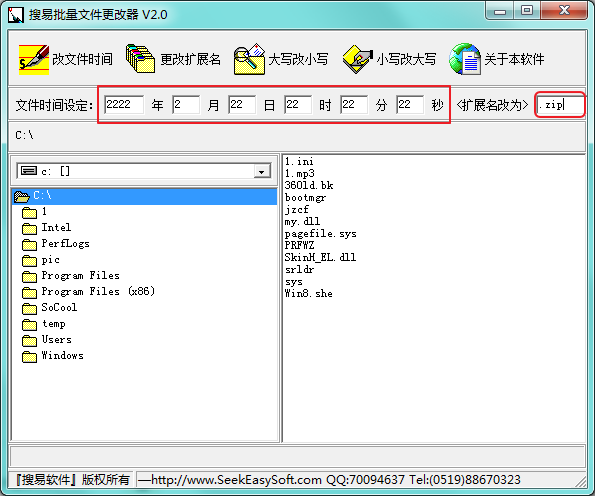The height and width of the screenshot is (496, 595).
Task: Select folder named 1 in tree
Action: [x=44, y=212]
